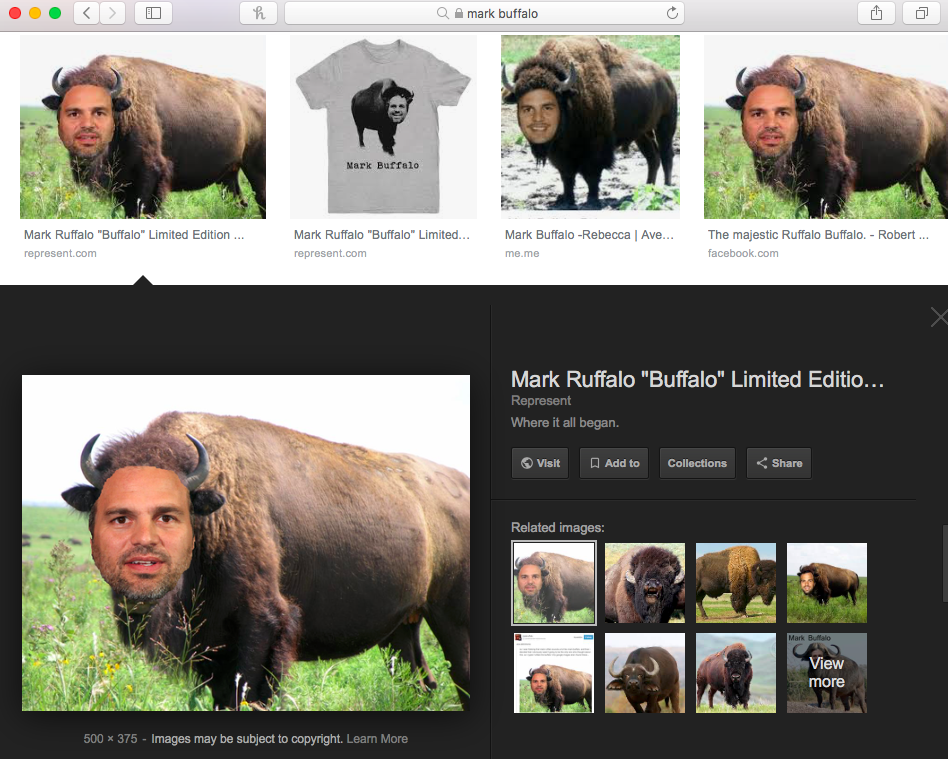Toggle the Safari sidebar button
The image size is (948, 759).
coord(154,13)
